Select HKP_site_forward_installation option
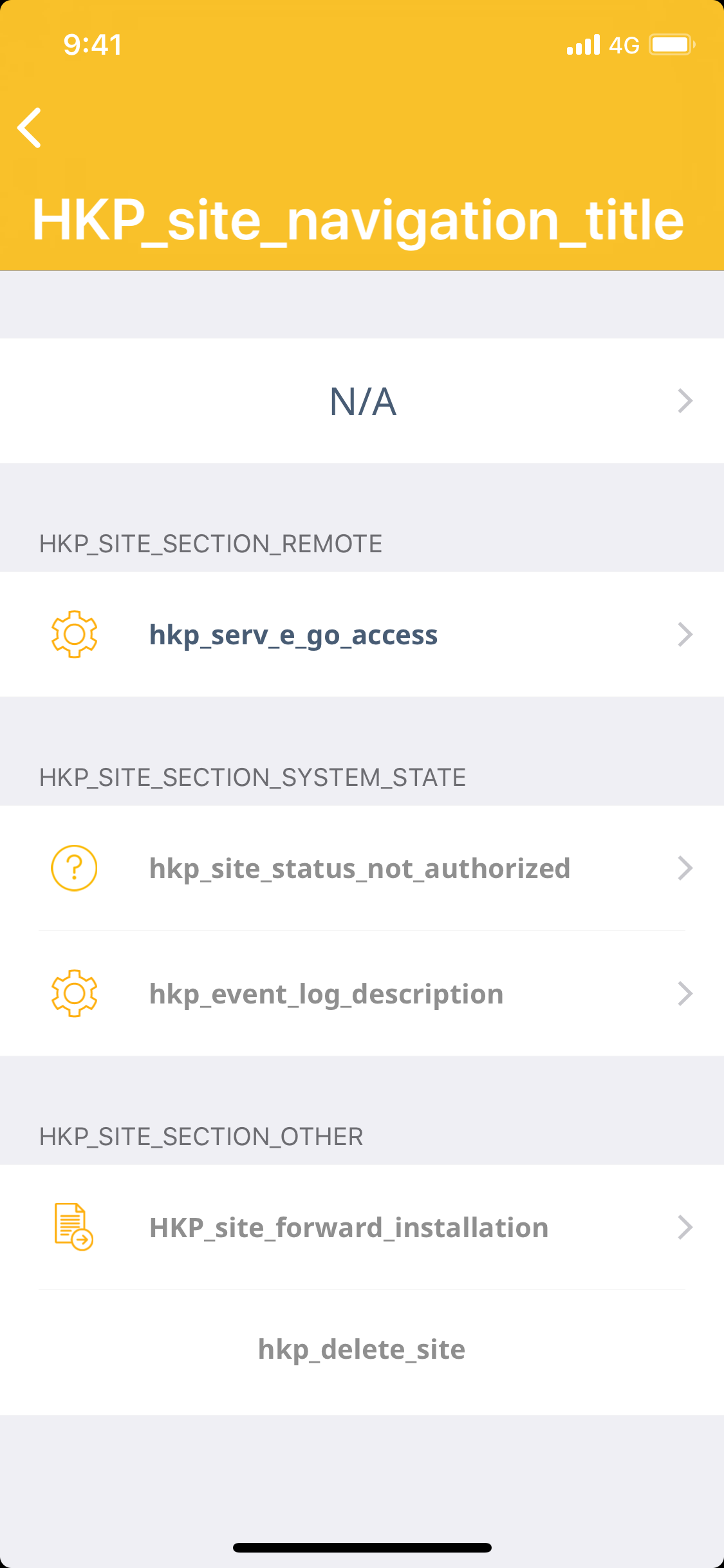 click(349, 1227)
